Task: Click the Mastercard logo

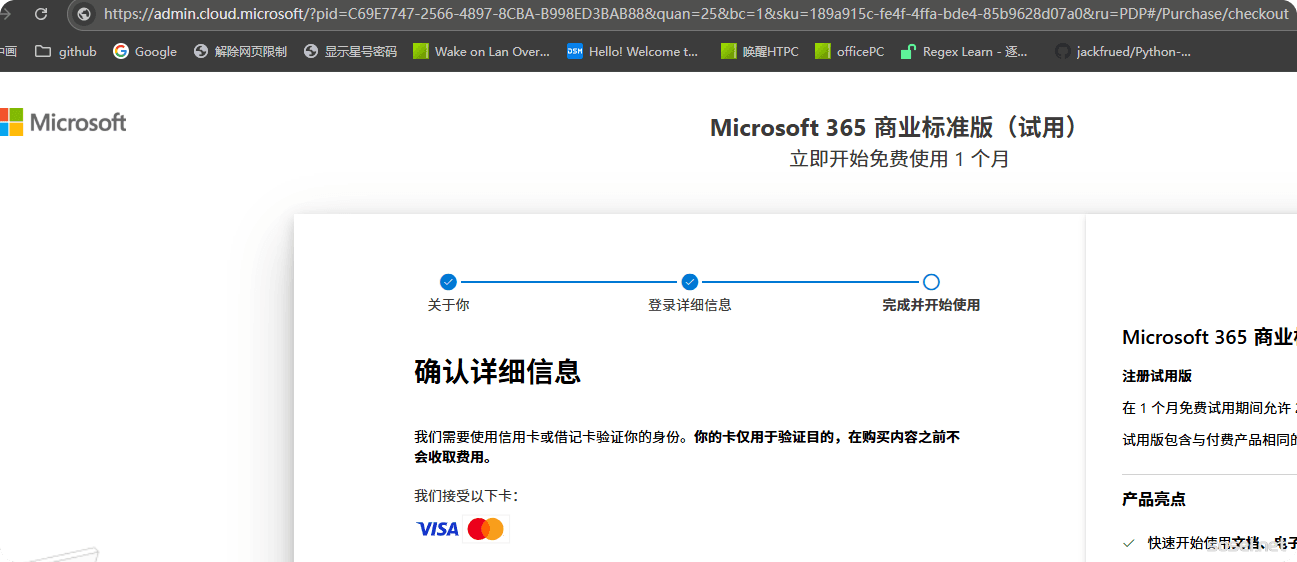Action: point(486,529)
